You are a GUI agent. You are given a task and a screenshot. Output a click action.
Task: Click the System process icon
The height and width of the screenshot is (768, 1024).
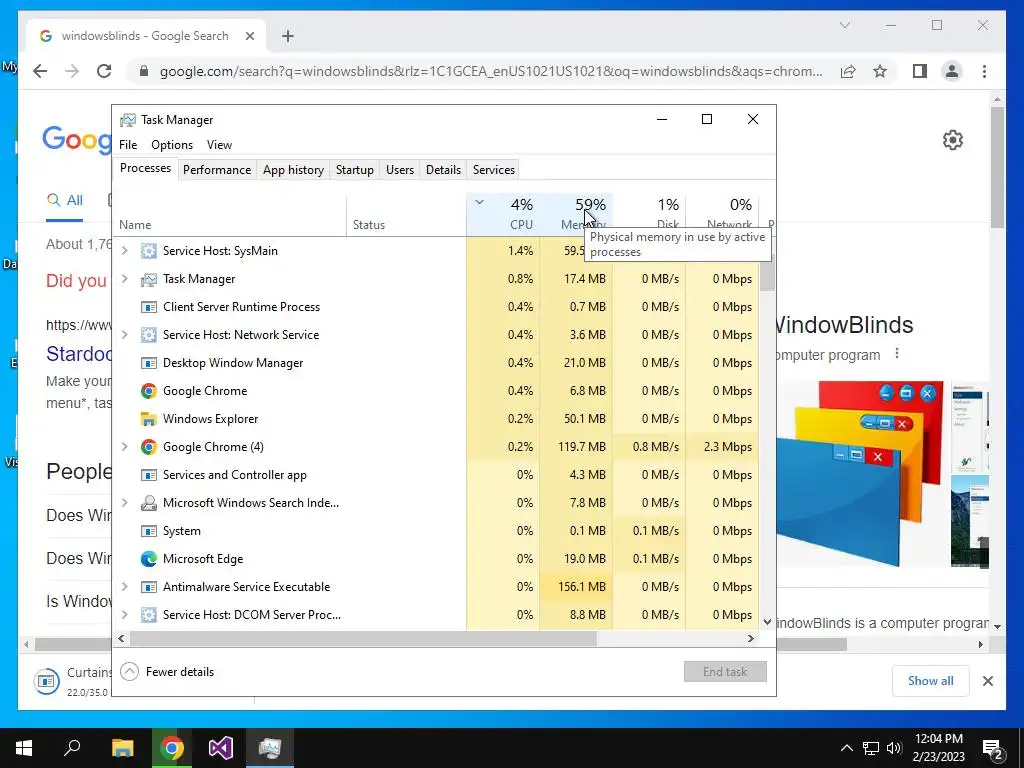[149, 531]
